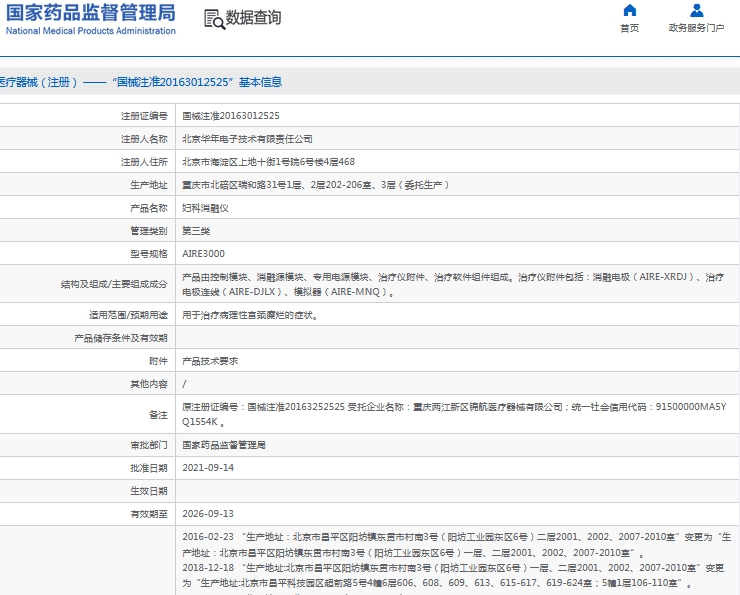740x595 pixels.
Task: Click the production address 重庆市北碚区 value
Action: click(315, 185)
